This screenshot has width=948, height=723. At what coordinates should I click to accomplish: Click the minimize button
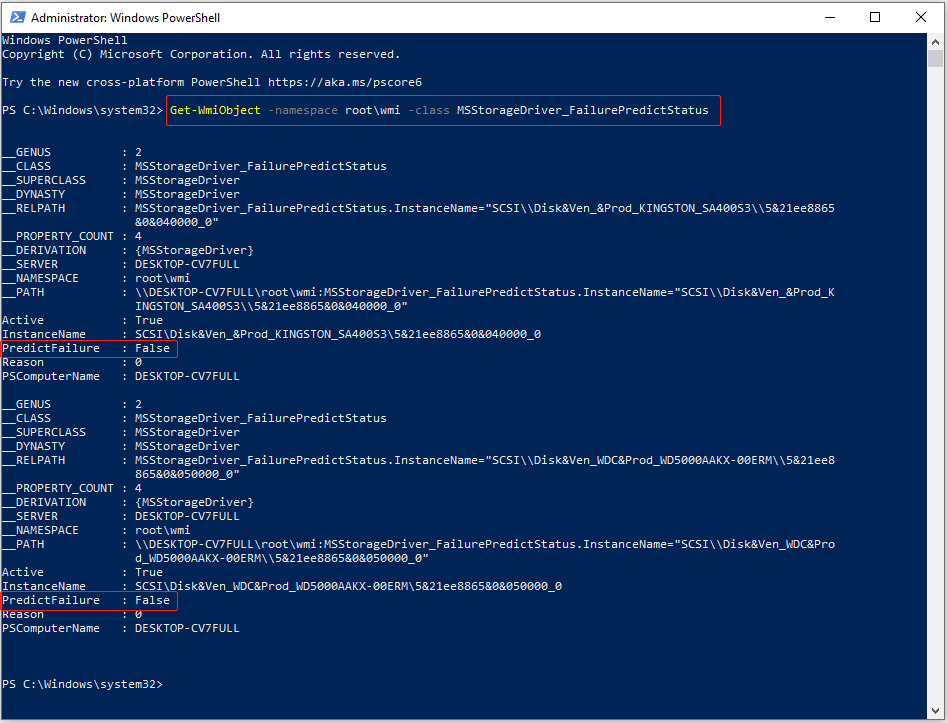pyautogui.click(x=832, y=17)
